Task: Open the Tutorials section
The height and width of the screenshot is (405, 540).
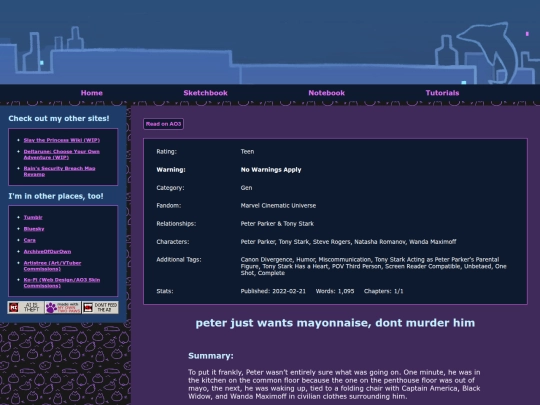Action: 442,93
